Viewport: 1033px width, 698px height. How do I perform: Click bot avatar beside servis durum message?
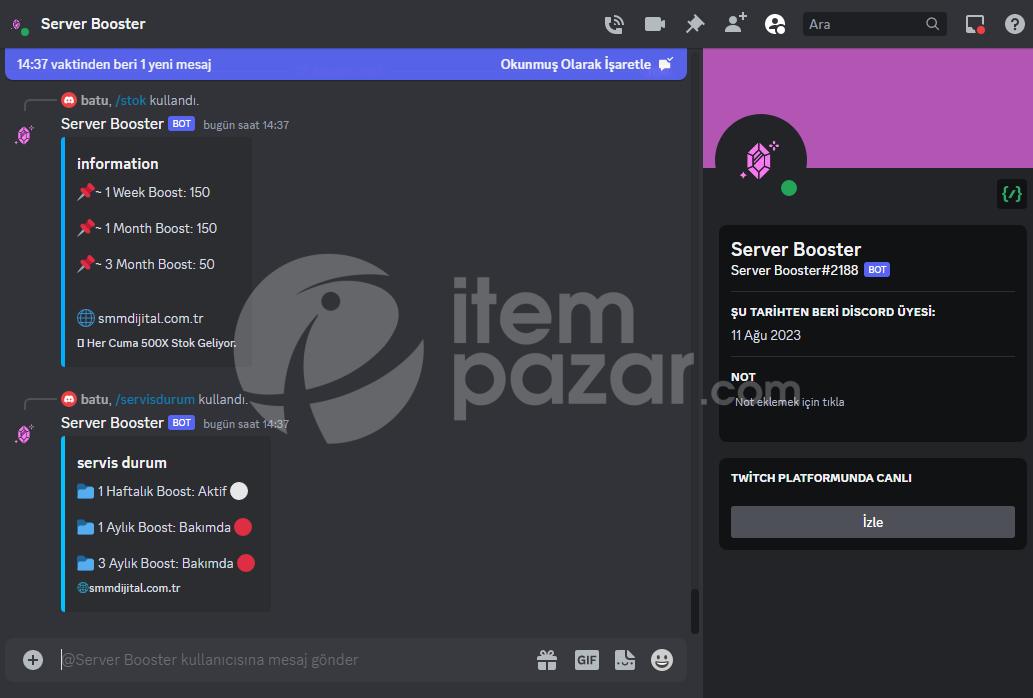point(24,434)
